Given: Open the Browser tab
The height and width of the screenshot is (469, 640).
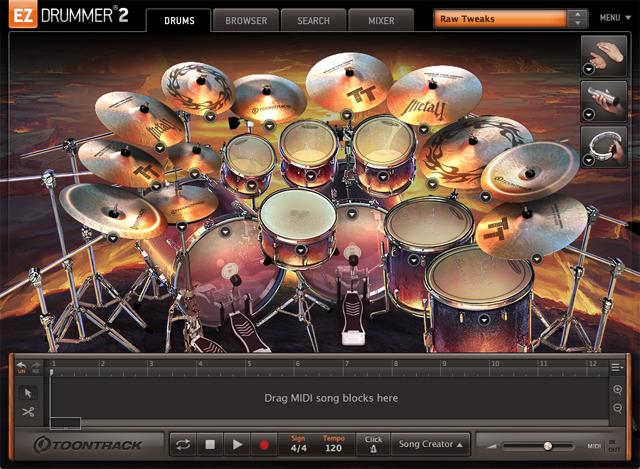Looking at the screenshot, I should point(245,20).
